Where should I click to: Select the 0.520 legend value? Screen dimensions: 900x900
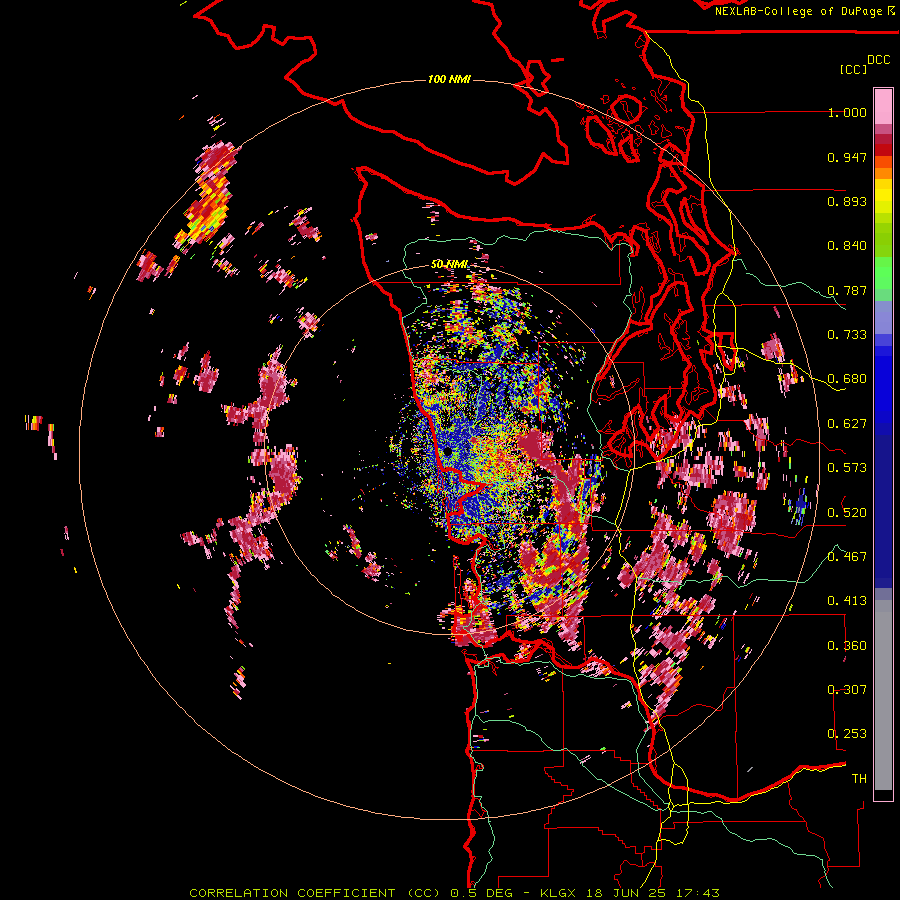[847, 512]
